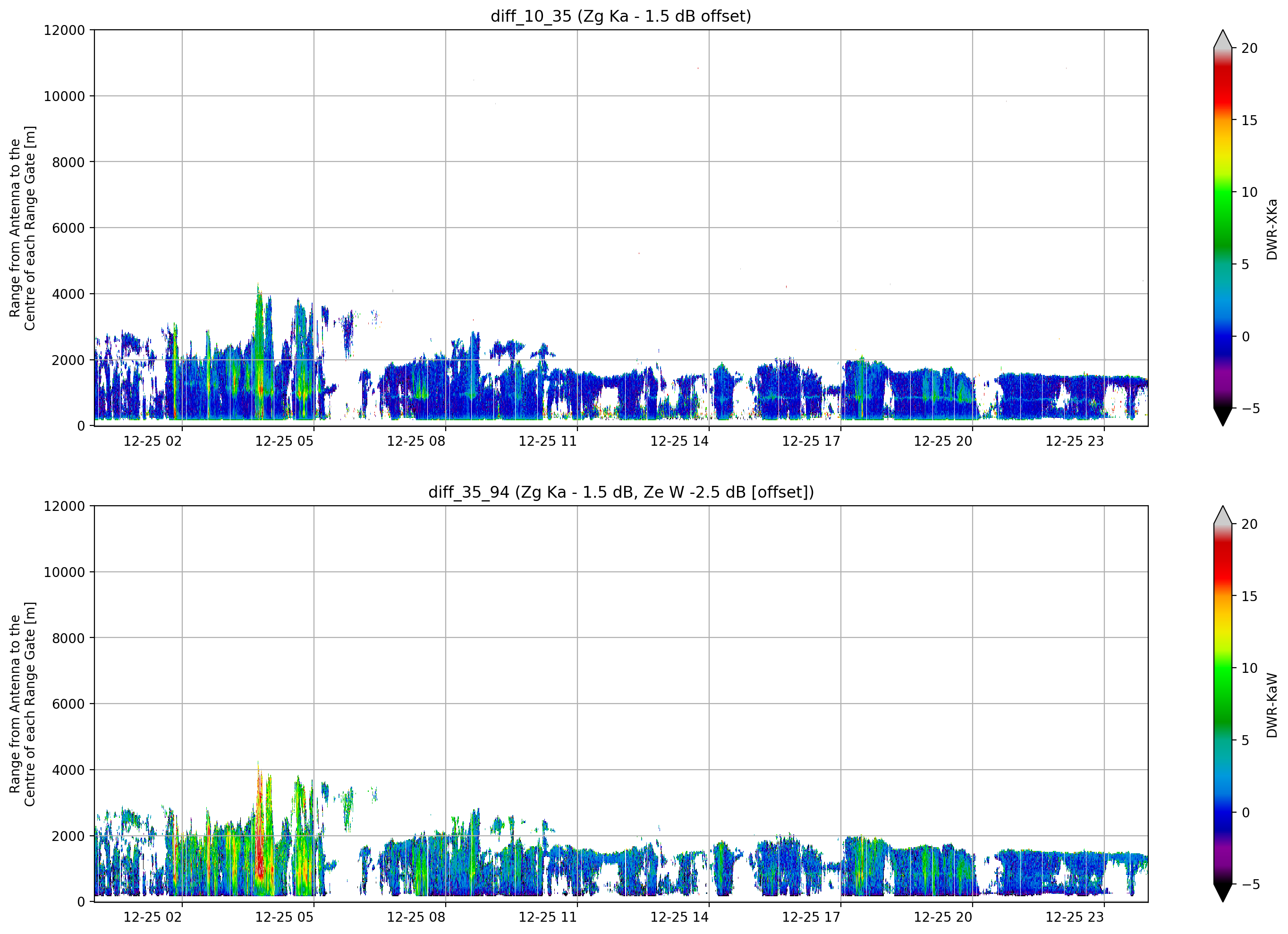This screenshot has width=1288, height=934.
Task: Click '12-25 14' tick under diff_35_94 plot
Action: [679, 917]
